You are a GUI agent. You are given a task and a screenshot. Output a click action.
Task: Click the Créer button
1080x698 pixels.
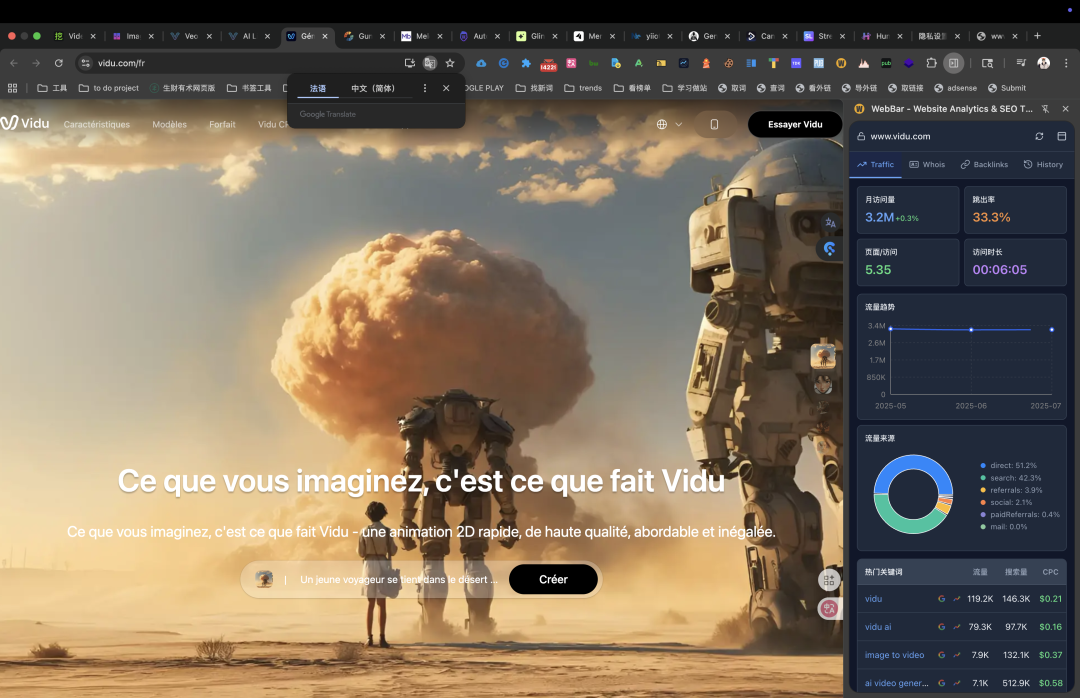(x=553, y=579)
